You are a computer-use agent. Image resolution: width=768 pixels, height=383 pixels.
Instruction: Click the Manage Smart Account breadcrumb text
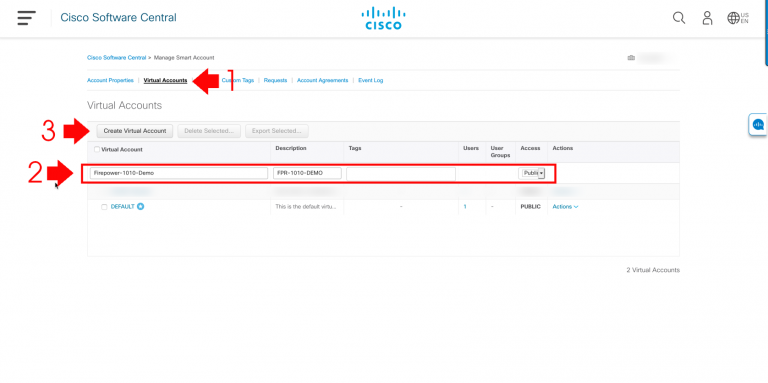tap(184, 58)
